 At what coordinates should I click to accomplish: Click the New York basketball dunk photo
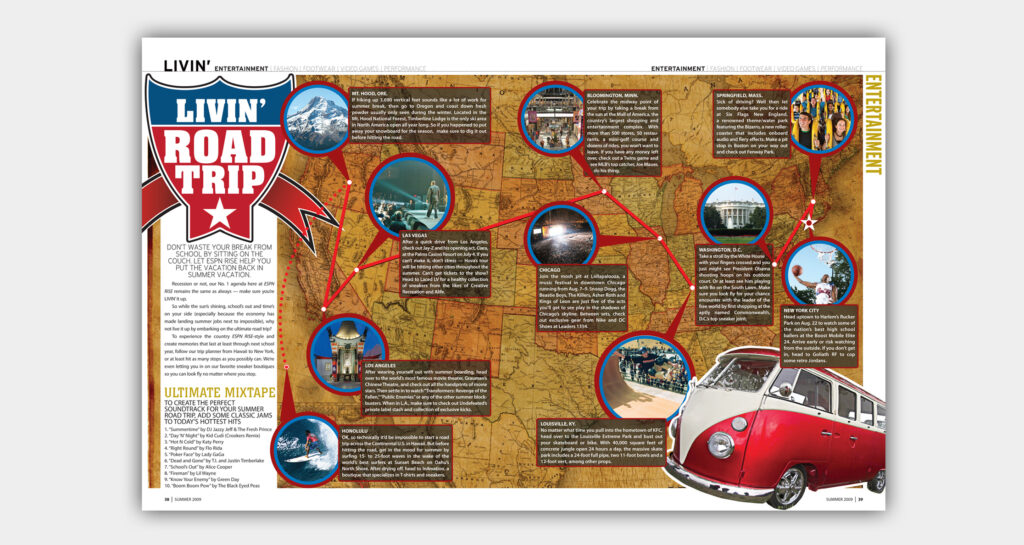pyautogui.click(x=819, y=273)
